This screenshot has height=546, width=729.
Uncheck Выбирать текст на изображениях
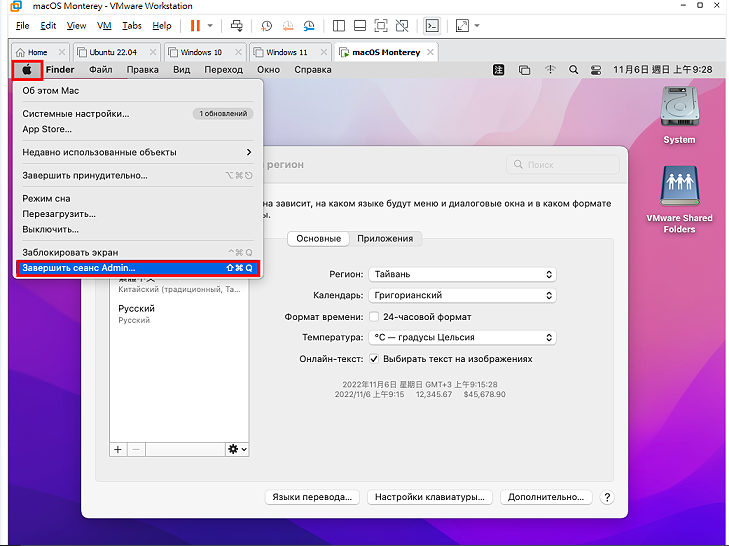point(374,359)
